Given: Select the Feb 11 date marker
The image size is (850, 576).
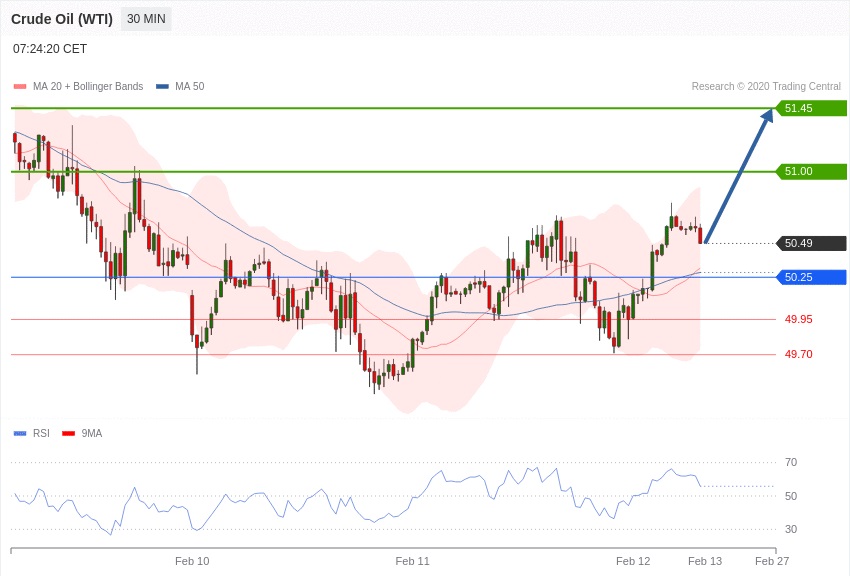Looking at the screenshot, I should pos(412,561).
